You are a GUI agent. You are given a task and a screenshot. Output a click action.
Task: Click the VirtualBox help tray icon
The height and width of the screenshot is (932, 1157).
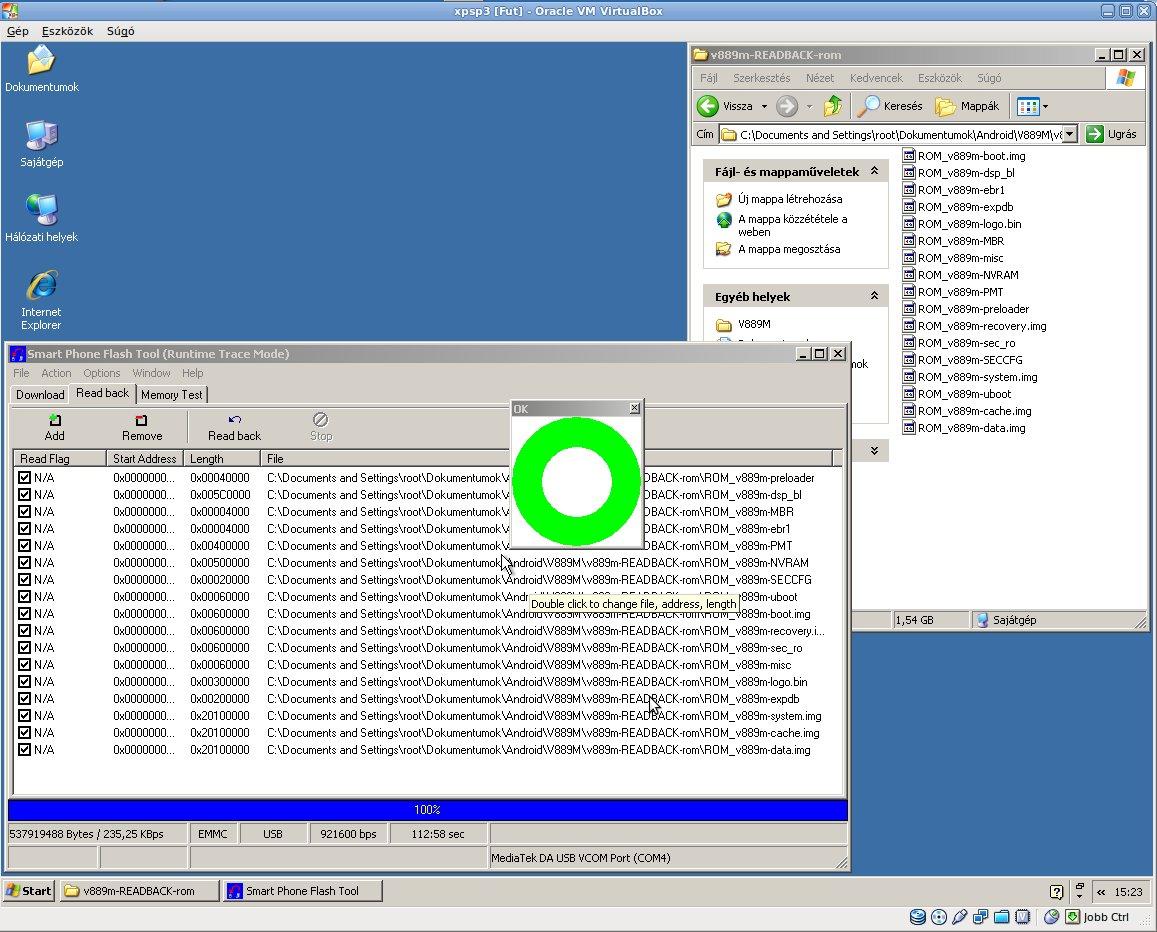[1056, 891]
